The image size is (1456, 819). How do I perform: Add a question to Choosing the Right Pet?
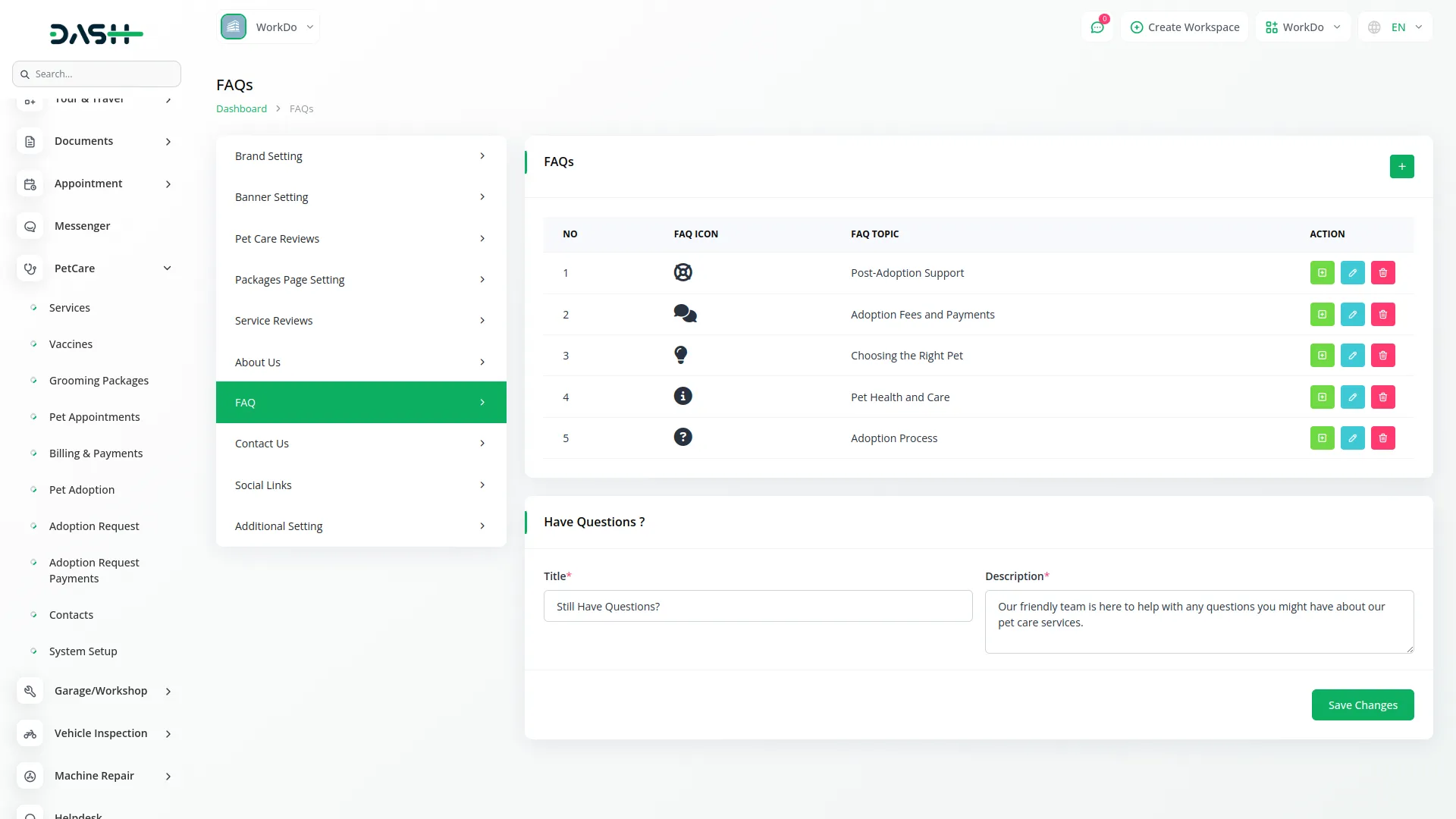1322,356
